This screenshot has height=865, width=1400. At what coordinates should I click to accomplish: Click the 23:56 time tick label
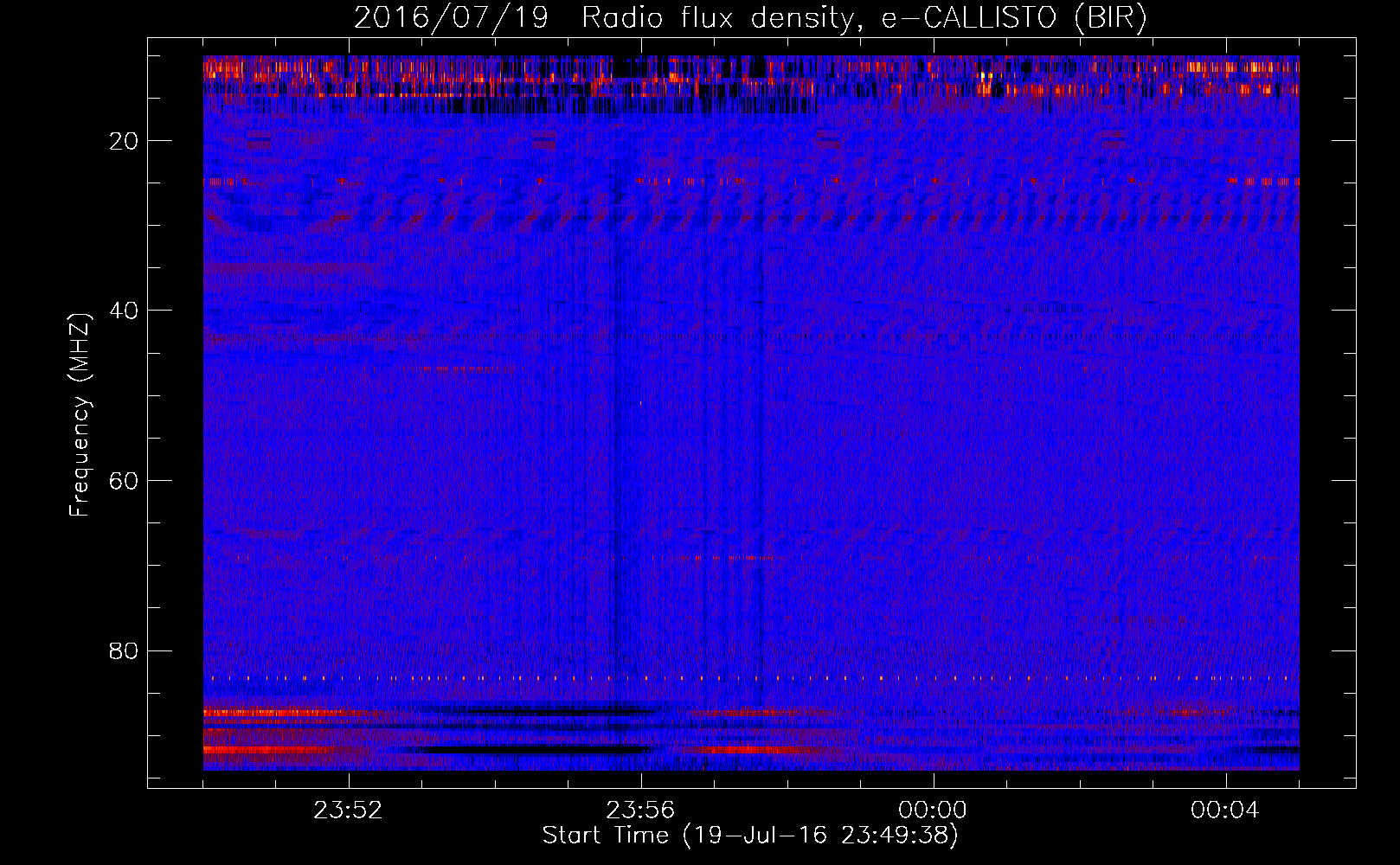[x=640, y=811]
